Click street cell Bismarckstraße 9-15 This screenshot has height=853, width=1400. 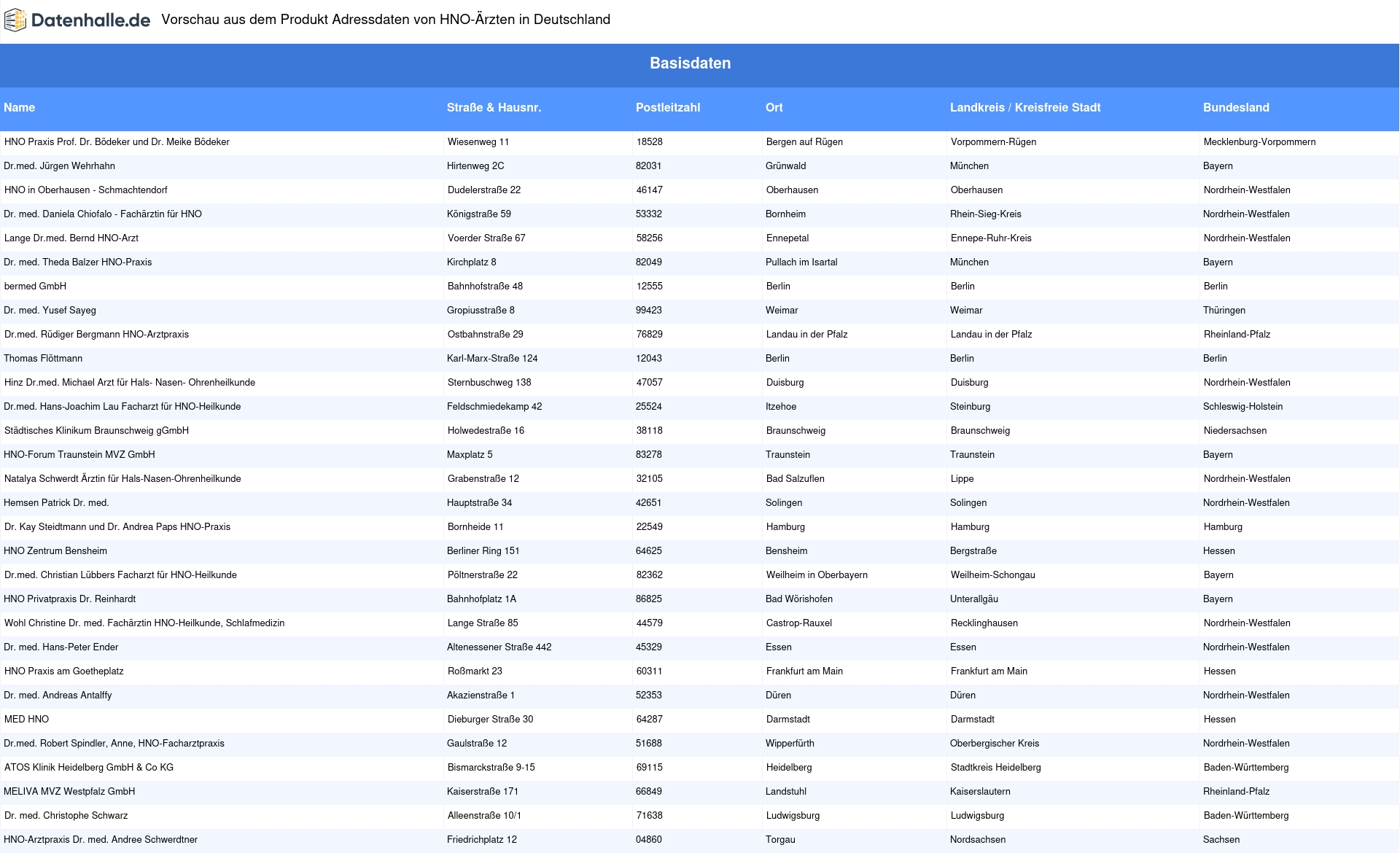(491, 768)
